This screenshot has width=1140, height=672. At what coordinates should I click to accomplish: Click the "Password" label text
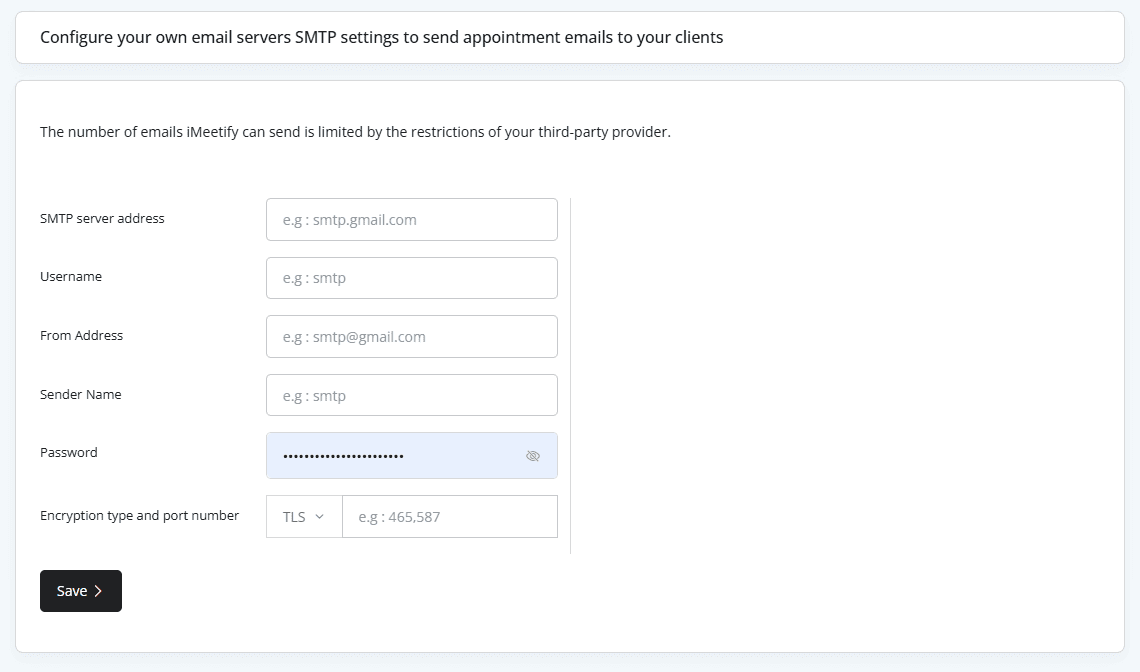coord(69,453)
